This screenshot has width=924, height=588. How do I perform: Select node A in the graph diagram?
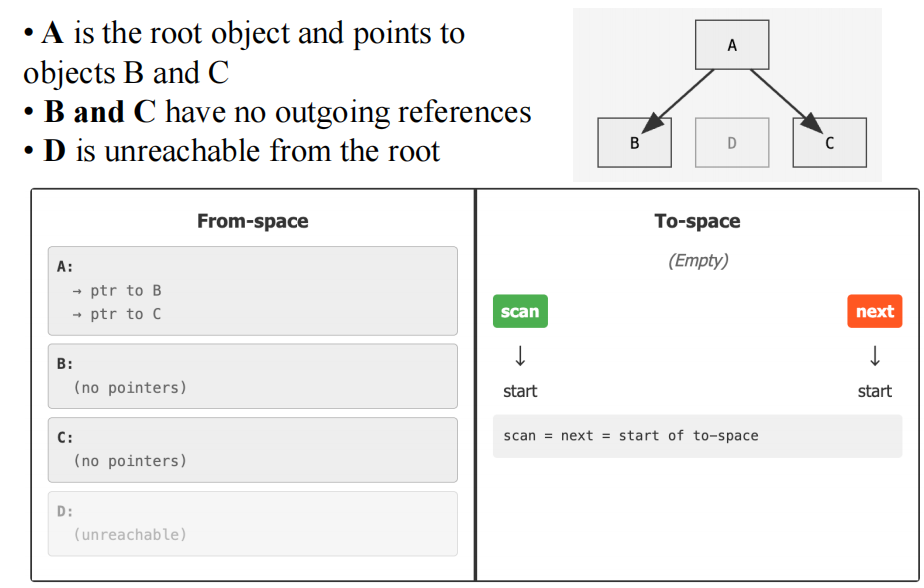pyautogui.click(x=732, y=45)
